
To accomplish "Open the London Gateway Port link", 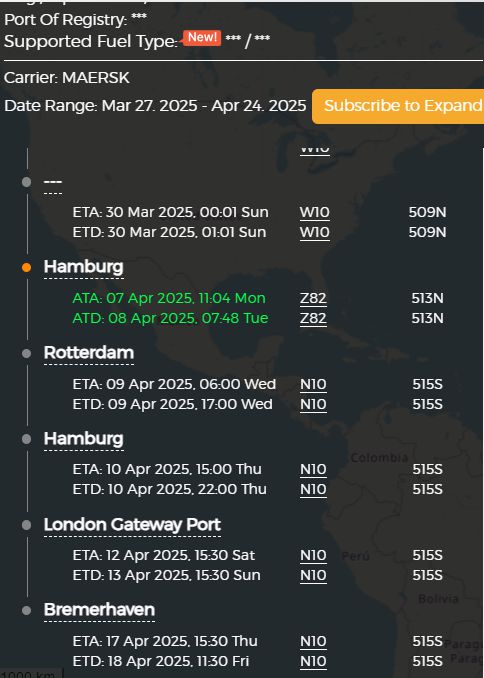I will (x=132, y=524).
